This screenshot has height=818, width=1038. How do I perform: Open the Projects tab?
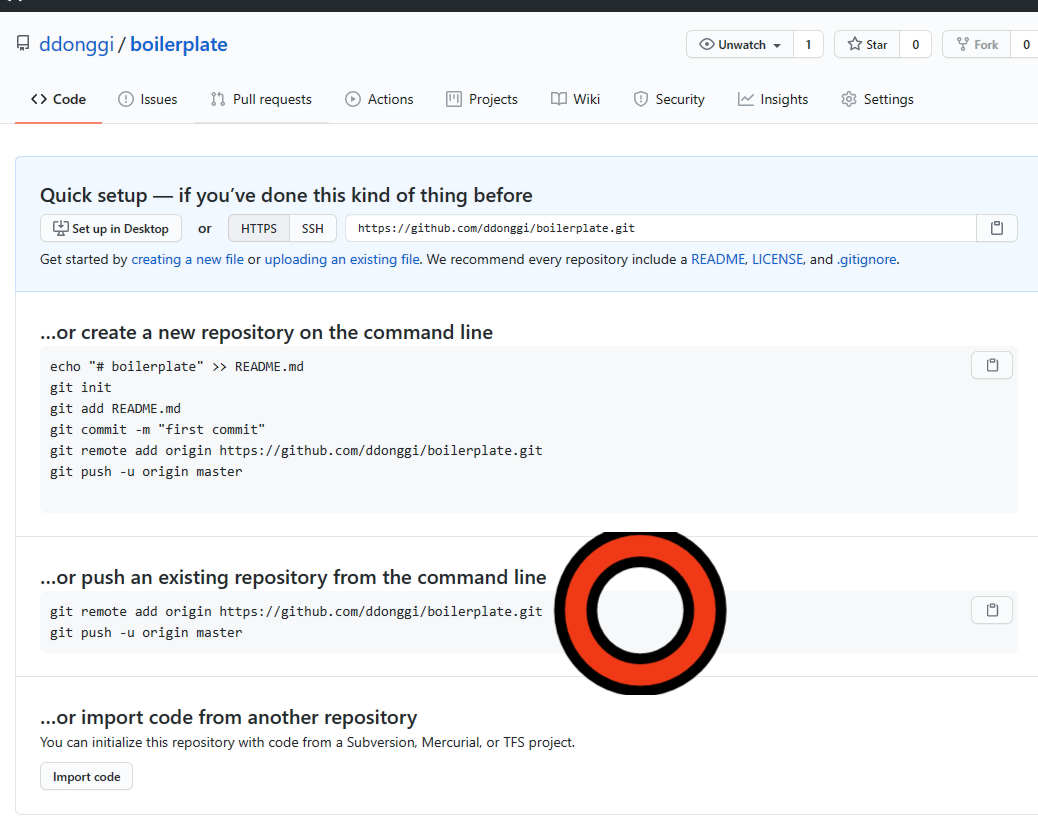coord(482,99)
